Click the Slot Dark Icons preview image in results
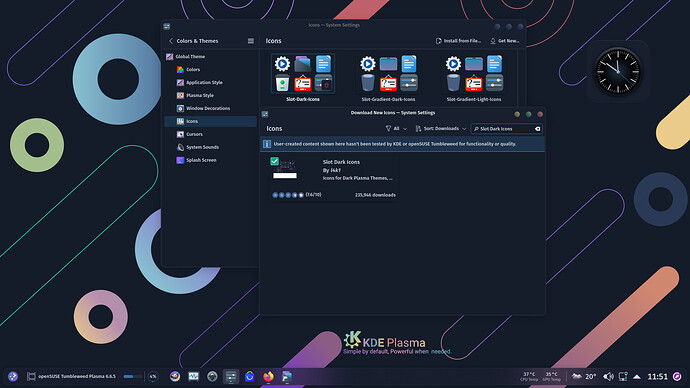 pos(285,169)
